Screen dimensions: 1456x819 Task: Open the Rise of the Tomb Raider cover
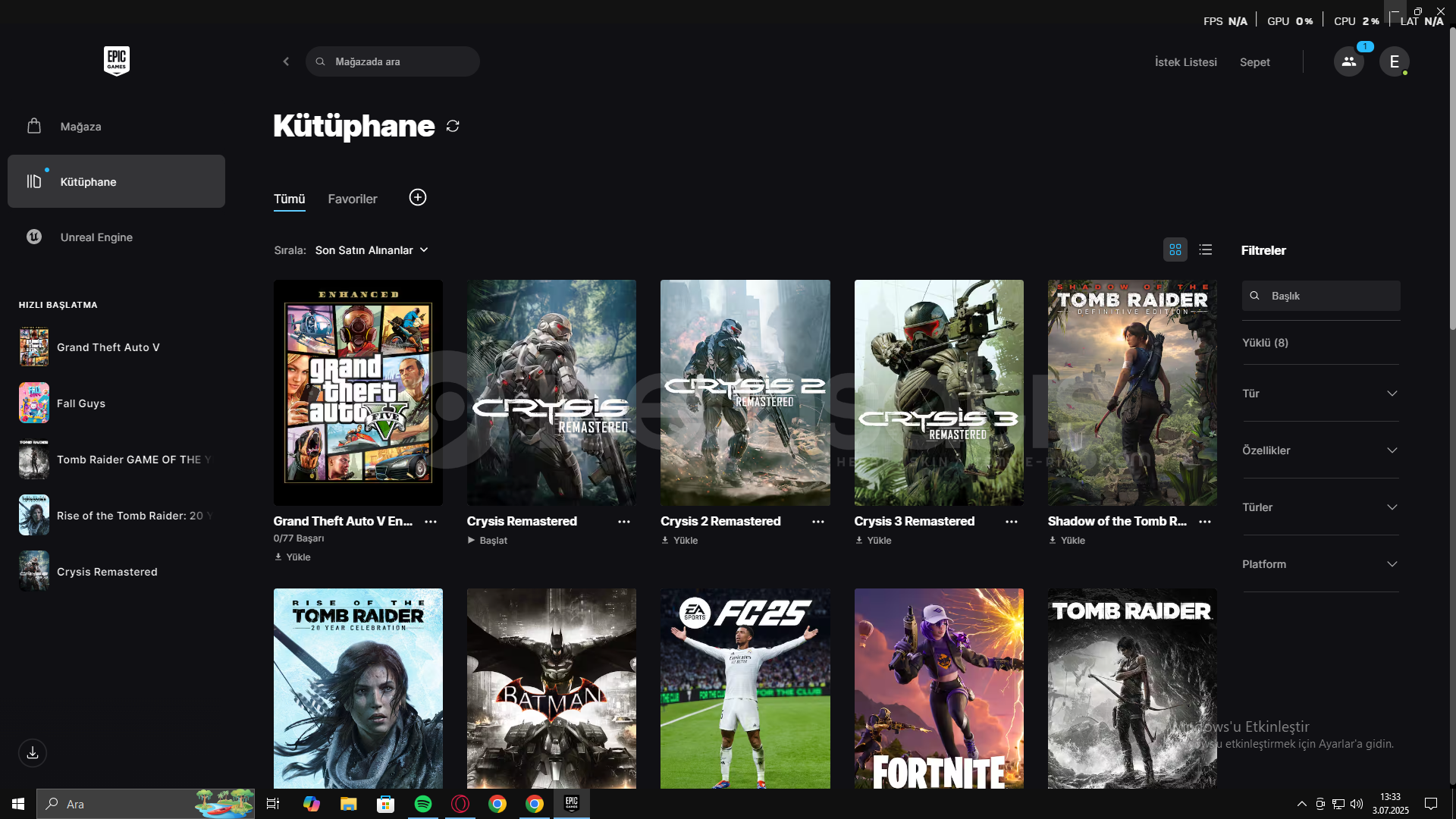358,689
